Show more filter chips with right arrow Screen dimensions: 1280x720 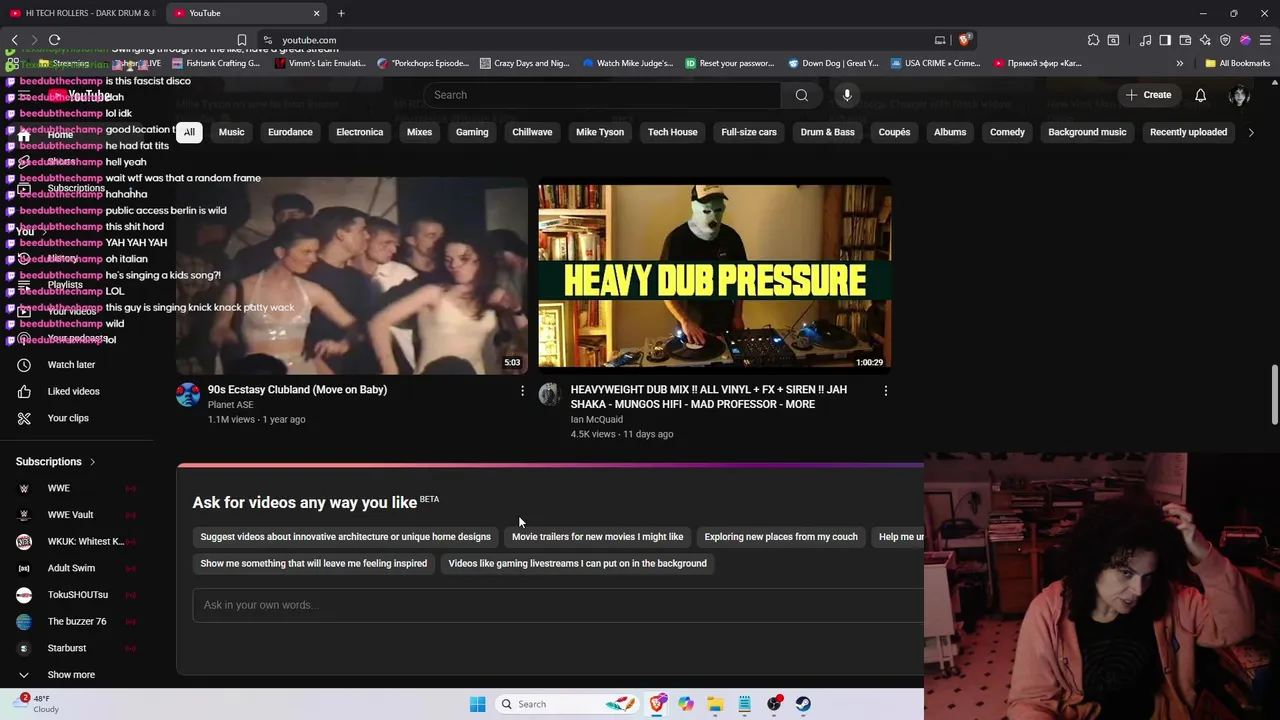tap(1250, 132)
